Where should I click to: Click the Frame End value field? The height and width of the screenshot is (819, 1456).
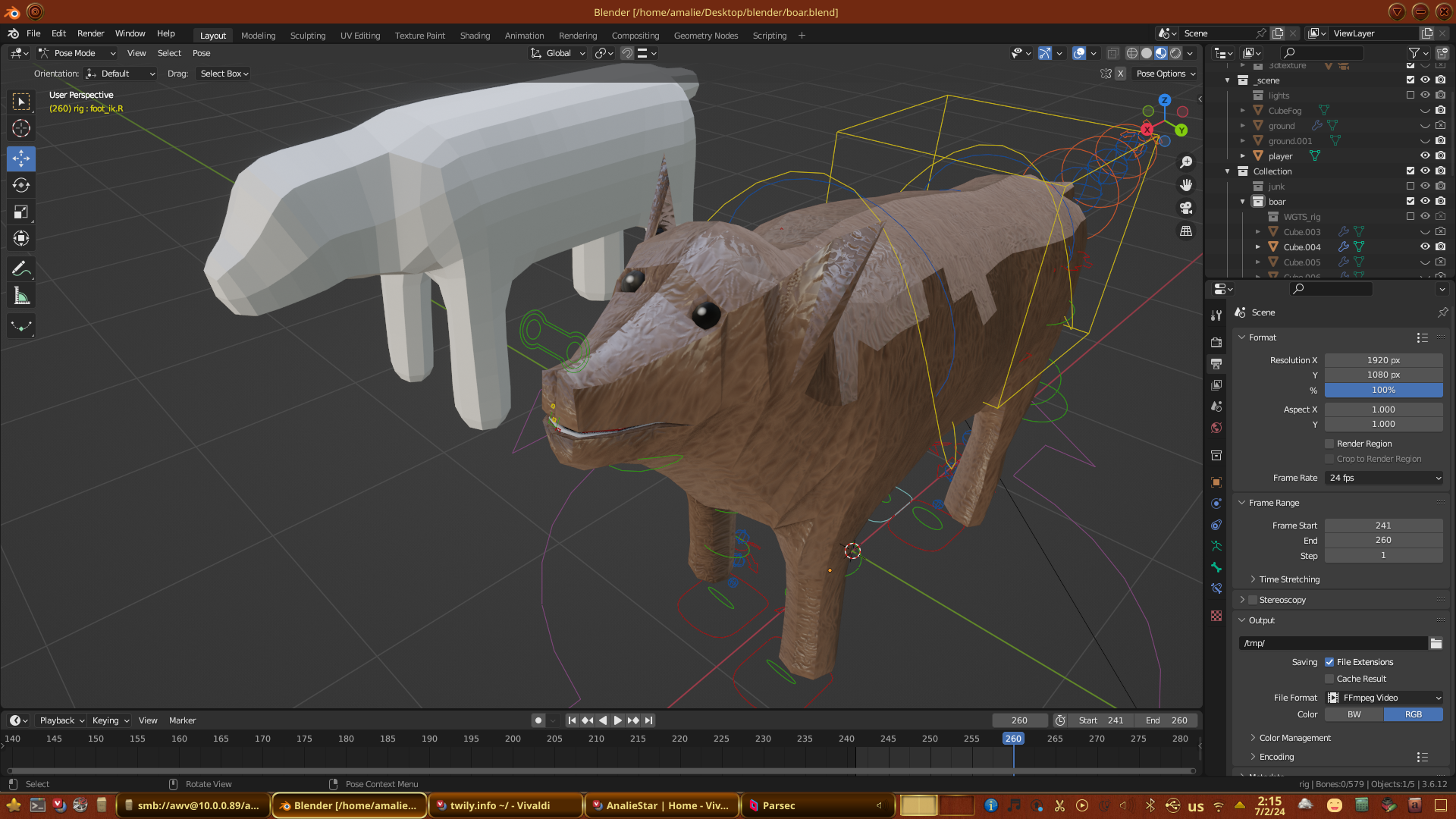[1383, 540]
